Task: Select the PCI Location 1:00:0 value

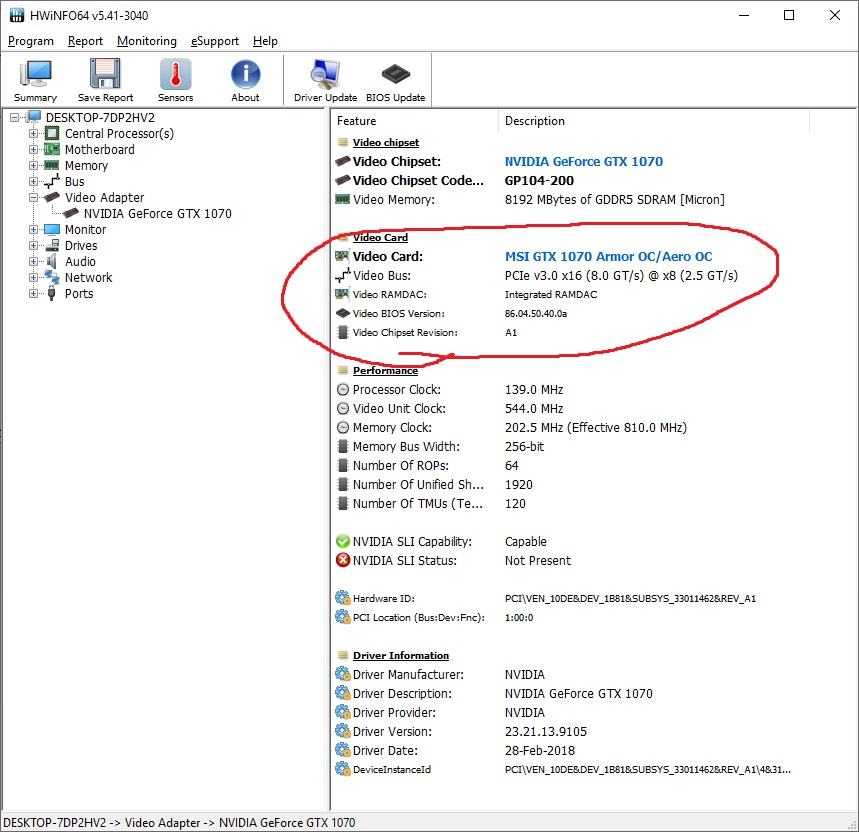Action: tap(519, 617)
